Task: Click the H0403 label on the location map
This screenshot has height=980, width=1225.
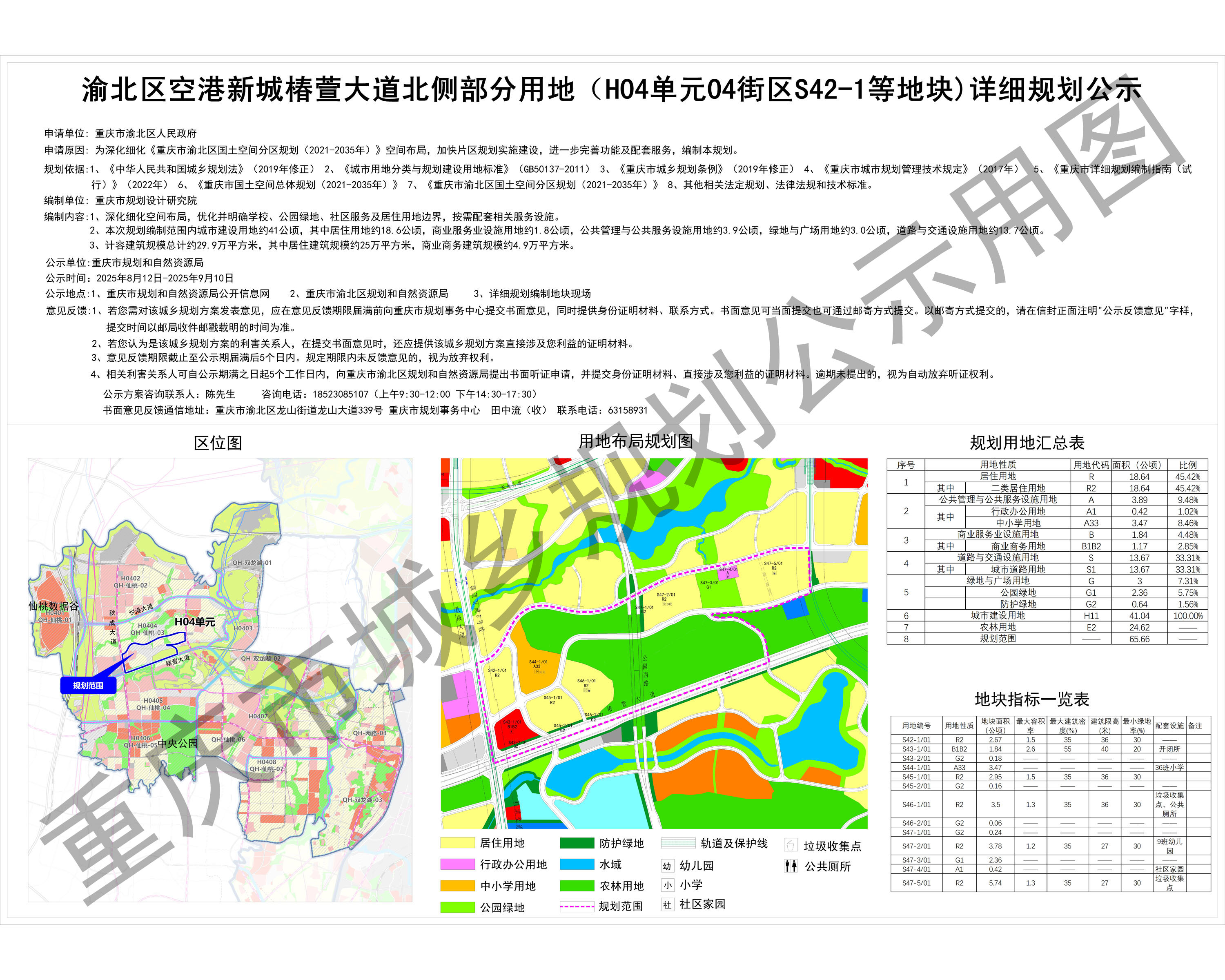Action: (243, 628)
